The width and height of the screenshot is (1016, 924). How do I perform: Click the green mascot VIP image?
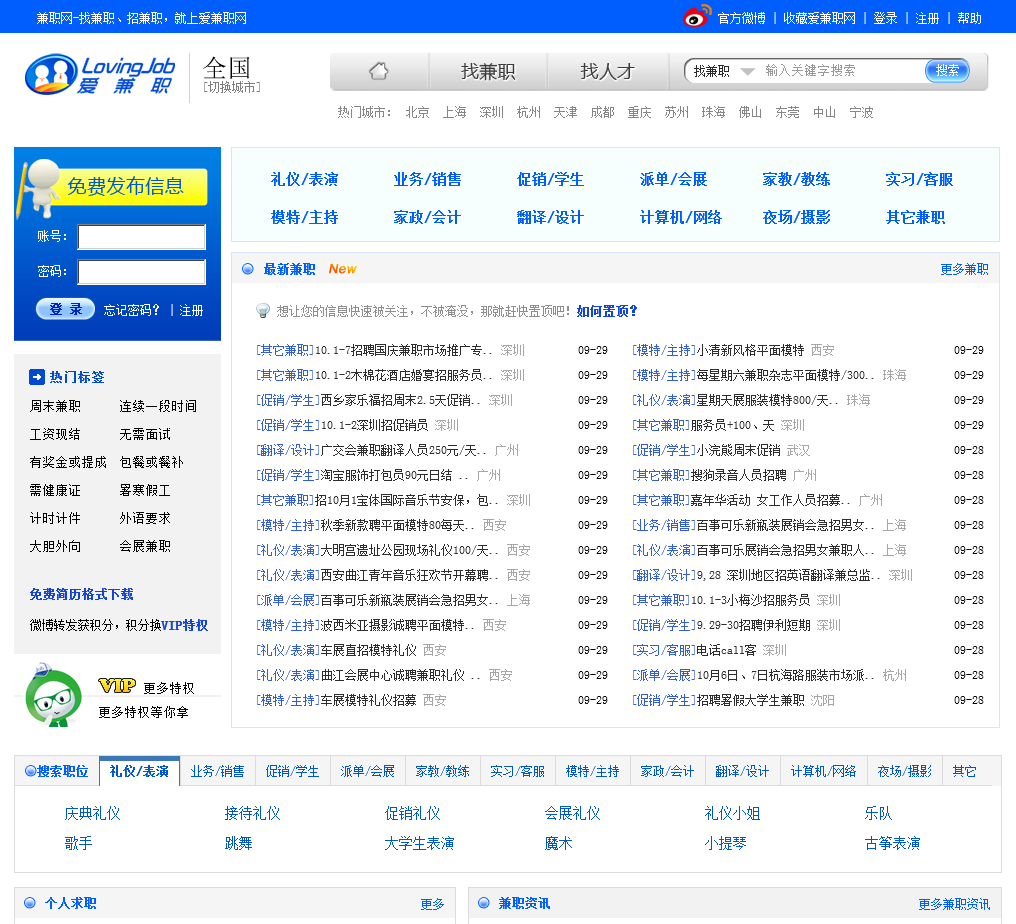point(53,695)
